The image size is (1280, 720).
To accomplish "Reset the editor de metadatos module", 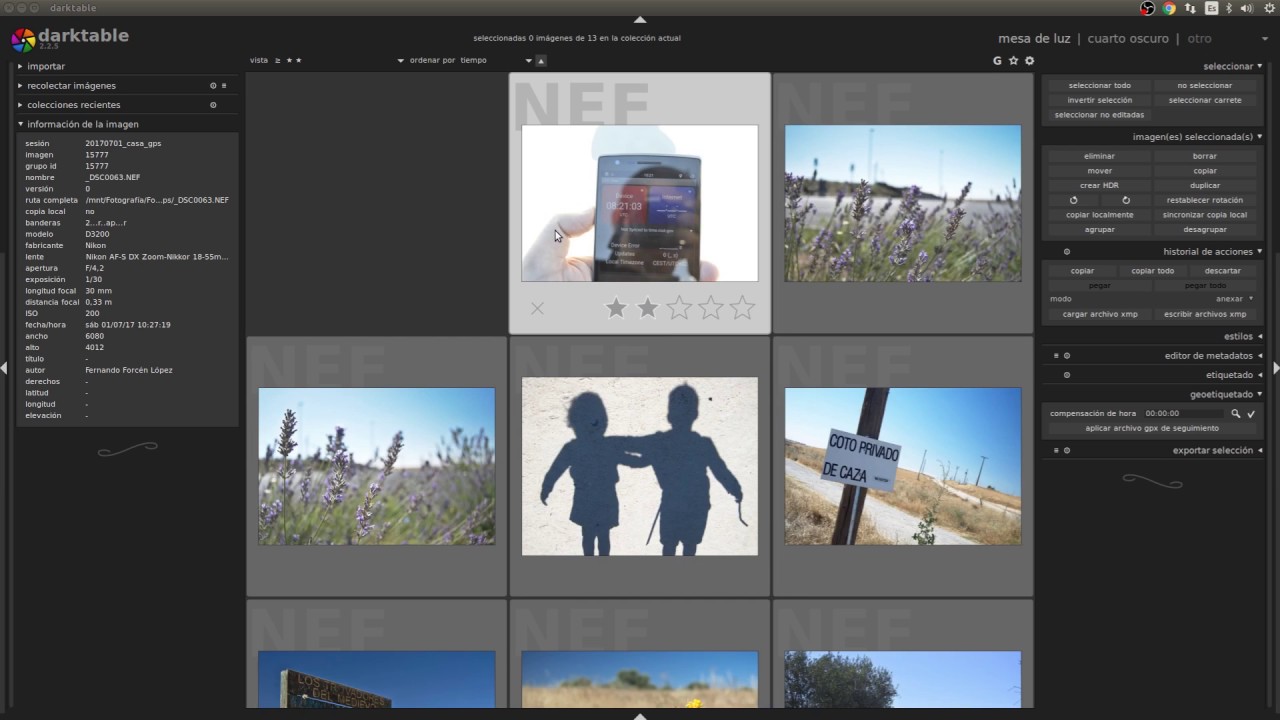I will tap(1067, 356).
